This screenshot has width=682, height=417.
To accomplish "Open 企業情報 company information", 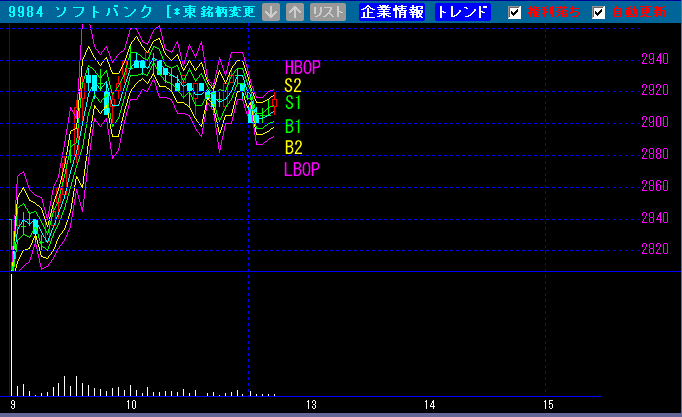I will [x=392, y=12].
